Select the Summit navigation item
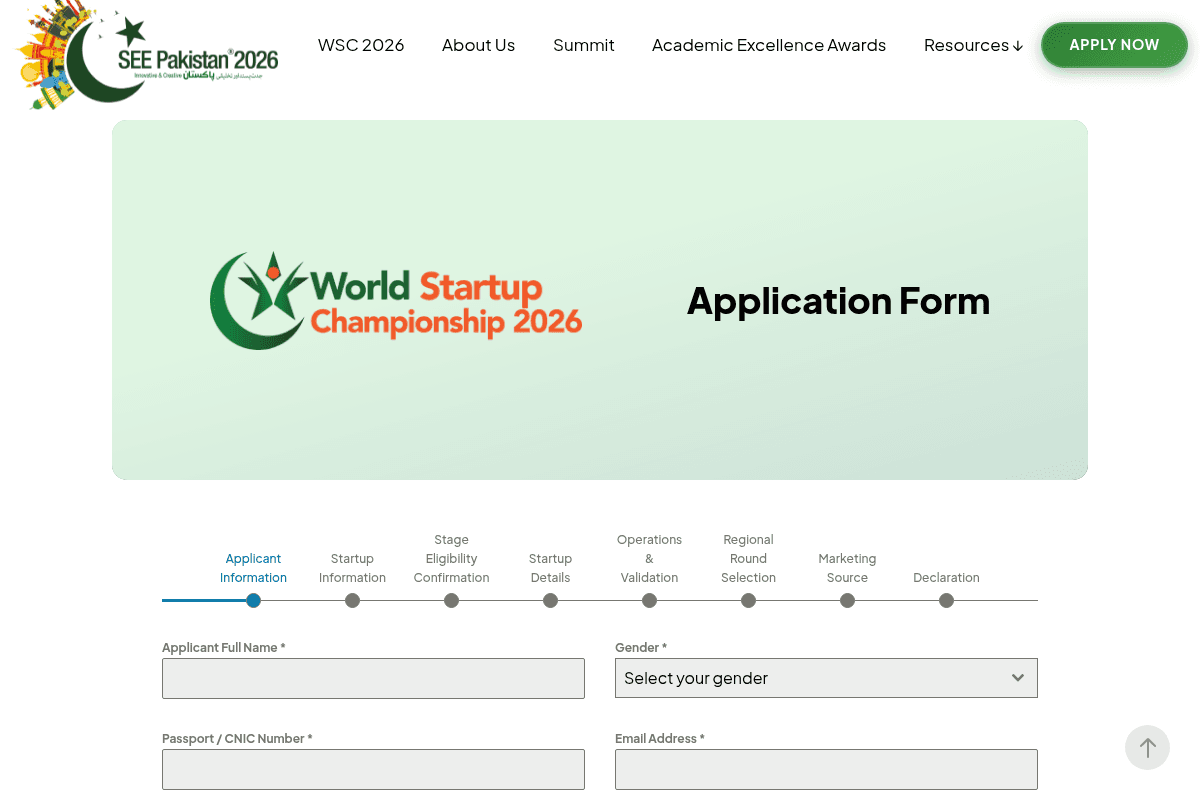Viewport: 1200px width, 800px height. coord(583,45)
